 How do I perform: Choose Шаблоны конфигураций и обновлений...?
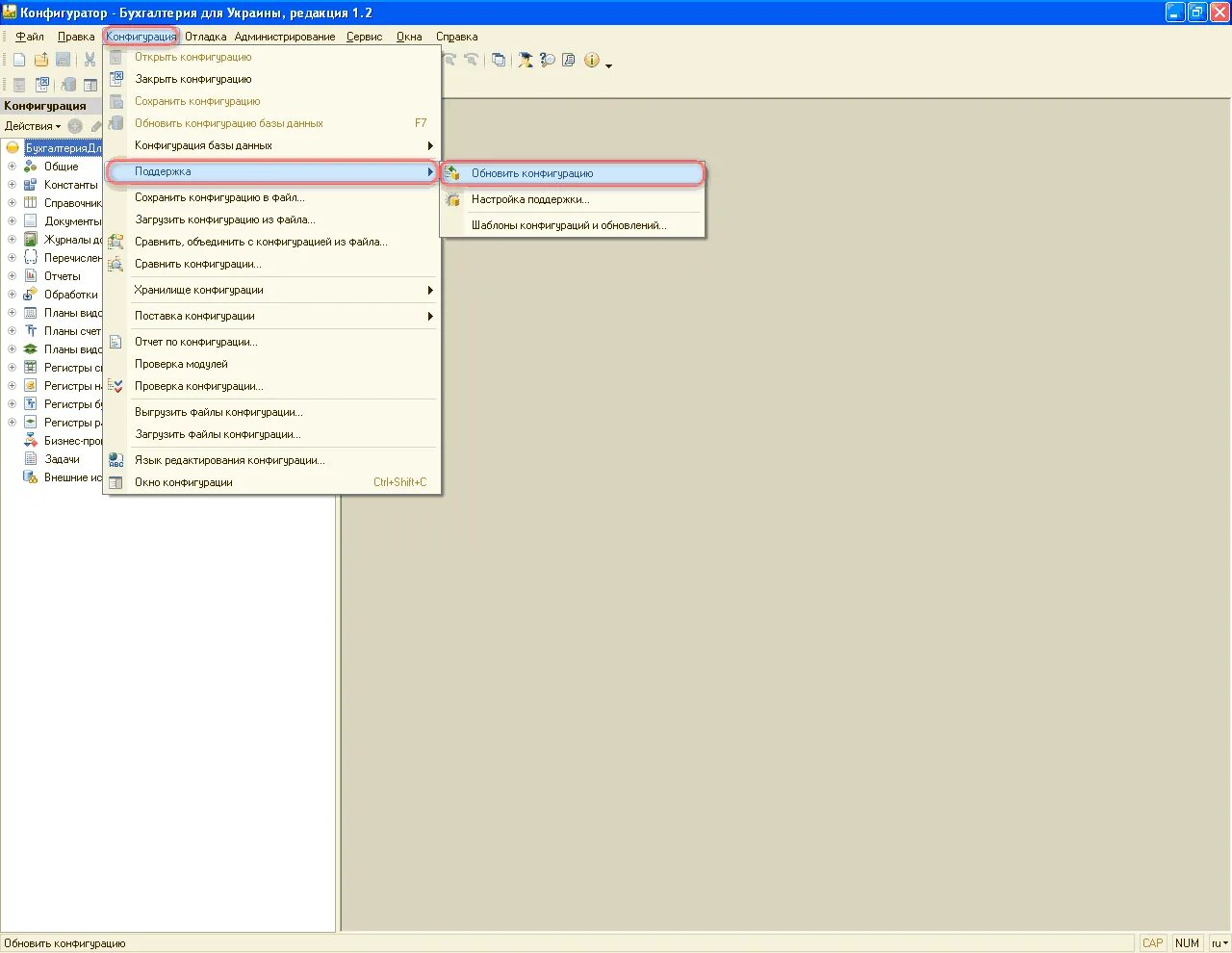[x=573, y=225]
